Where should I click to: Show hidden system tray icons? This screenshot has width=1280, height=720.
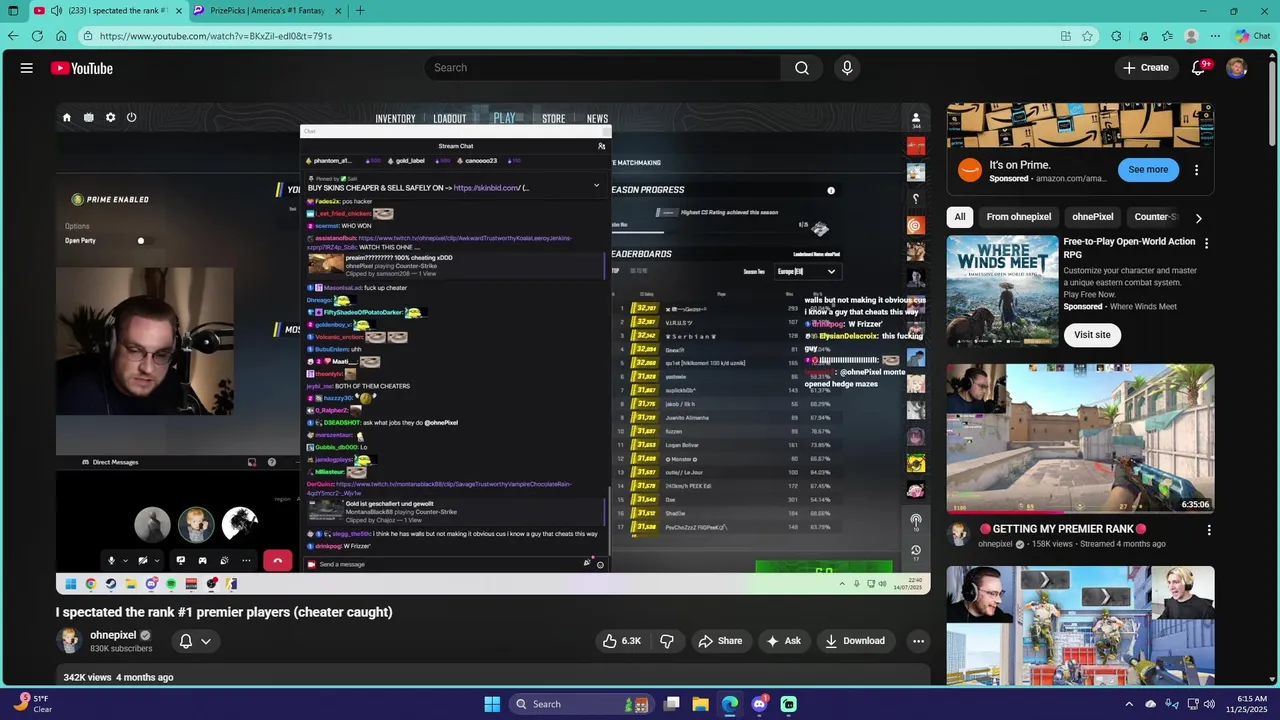[x=1129, y=704]
